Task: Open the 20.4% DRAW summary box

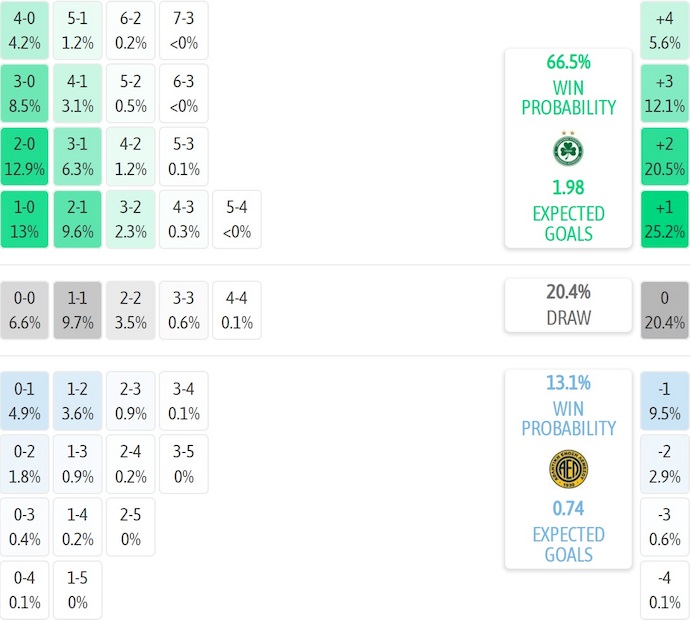Action: (568, 305)
